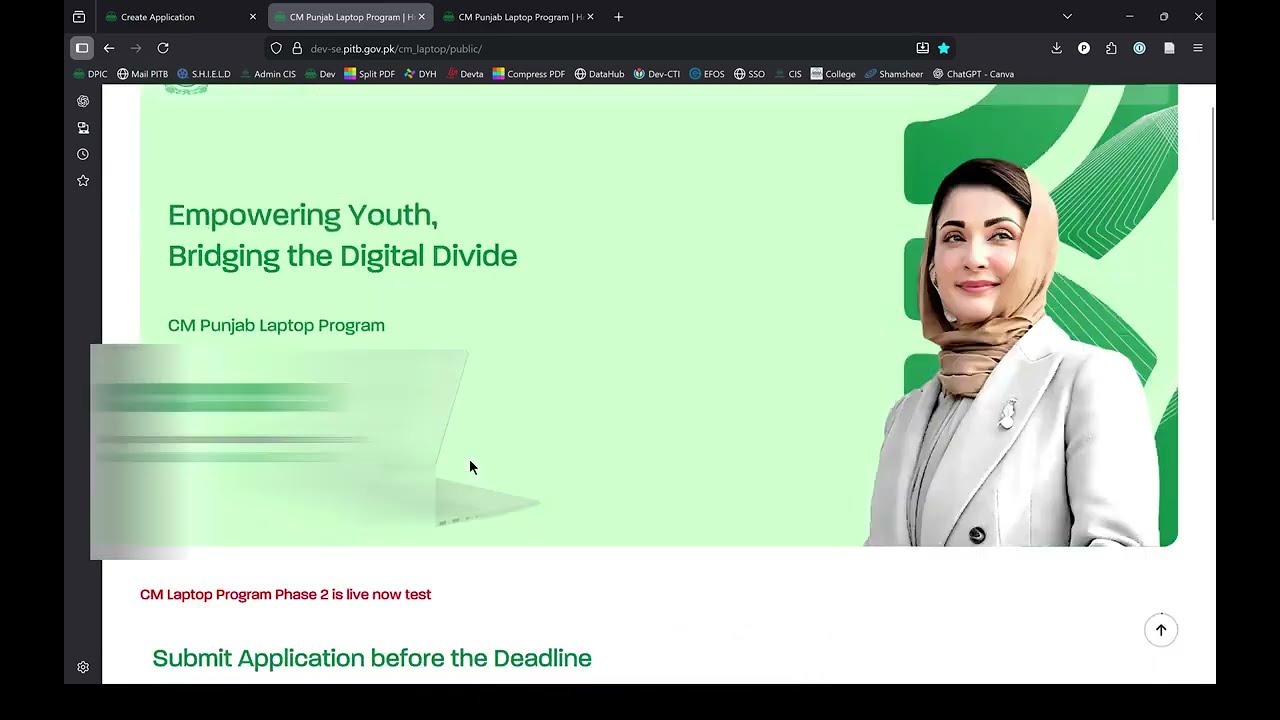Close the active CM Punjab Laptop tab

[421, 17]
